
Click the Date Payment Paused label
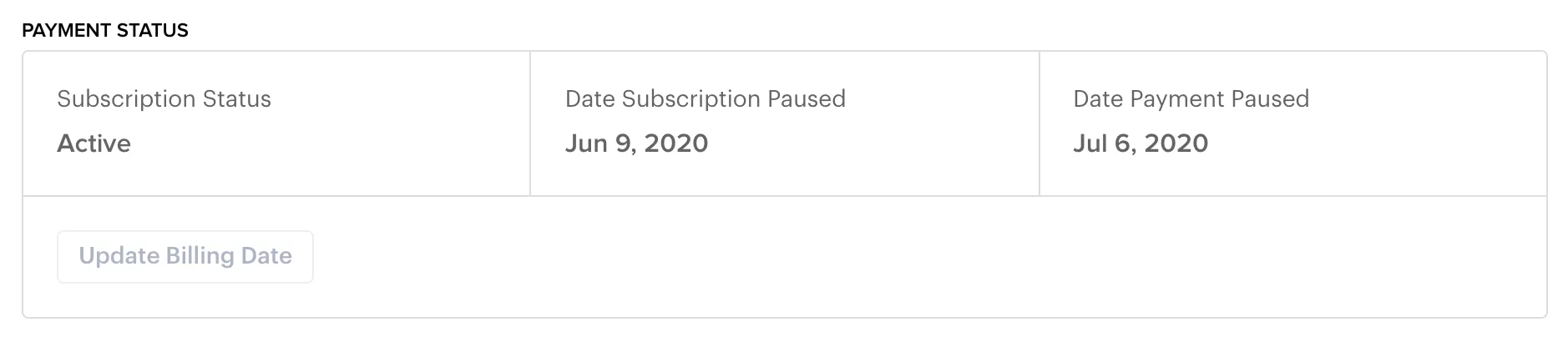tap(1191, 99)
